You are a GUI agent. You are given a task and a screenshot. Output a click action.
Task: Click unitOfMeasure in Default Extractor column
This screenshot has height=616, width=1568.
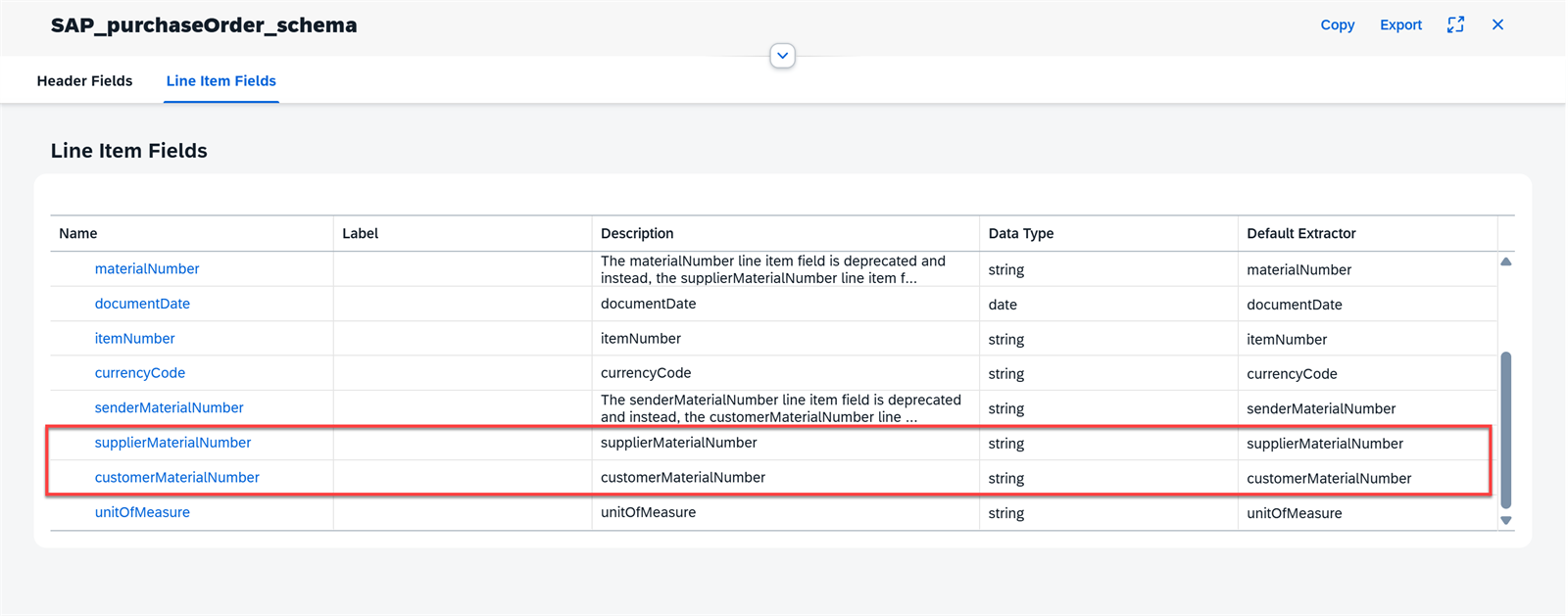(1294, 513)
